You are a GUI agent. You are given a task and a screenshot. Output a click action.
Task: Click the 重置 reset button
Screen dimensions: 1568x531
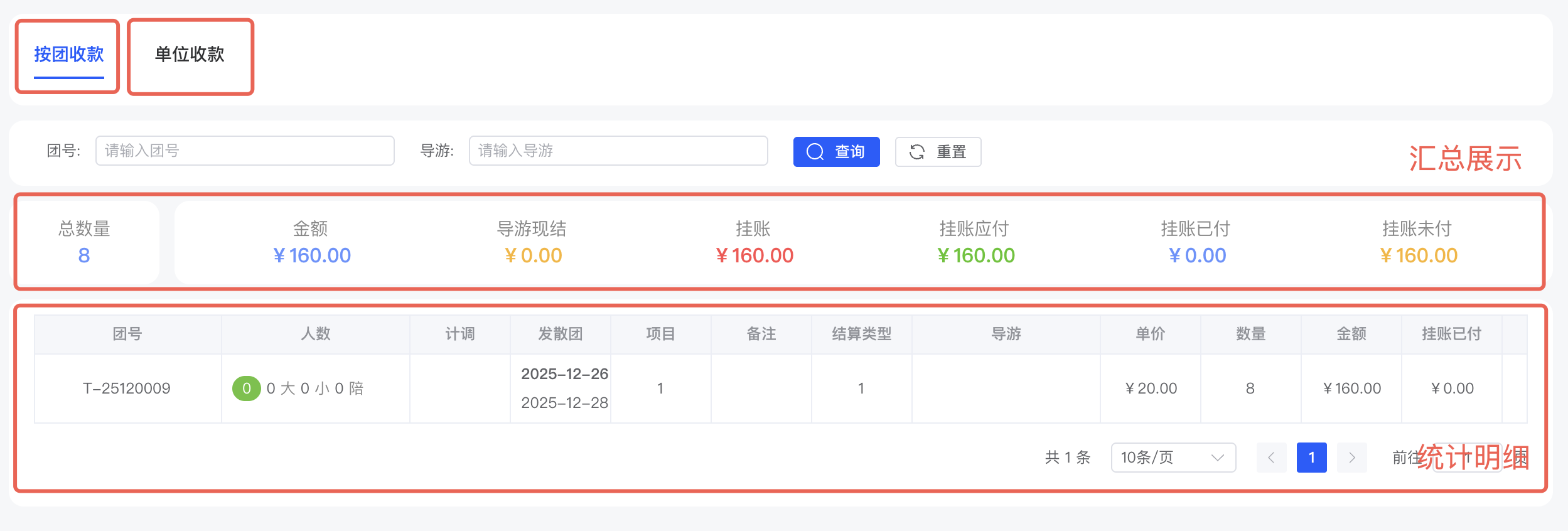938,151
